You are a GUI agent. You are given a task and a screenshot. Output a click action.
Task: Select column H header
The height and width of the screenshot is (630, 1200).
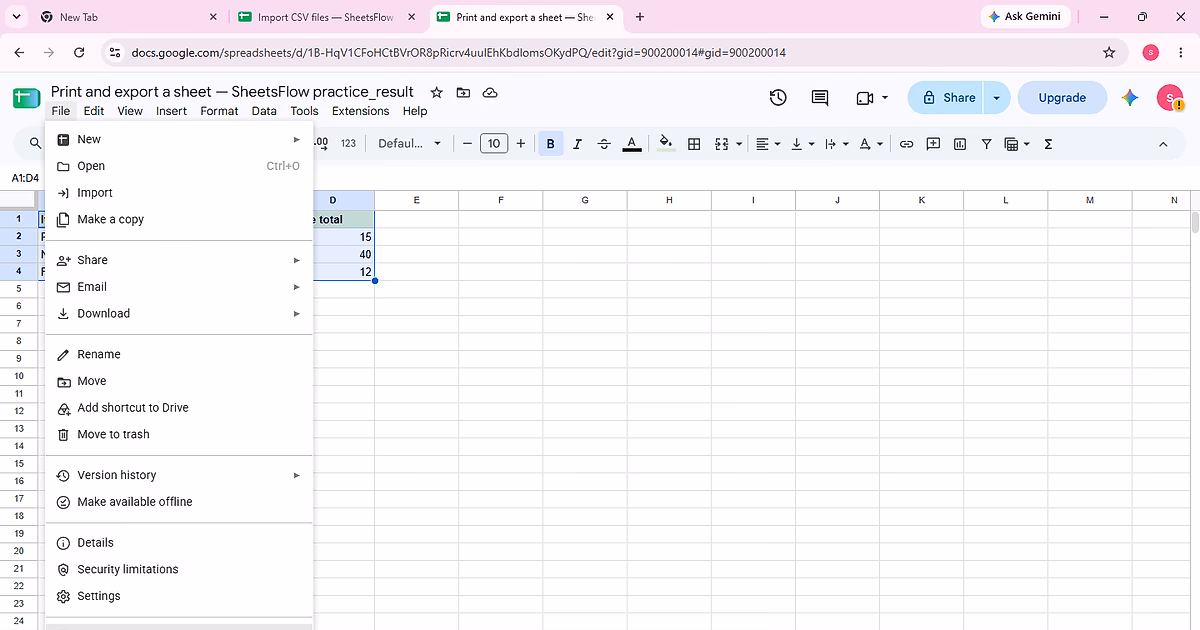tap(669, 200)
